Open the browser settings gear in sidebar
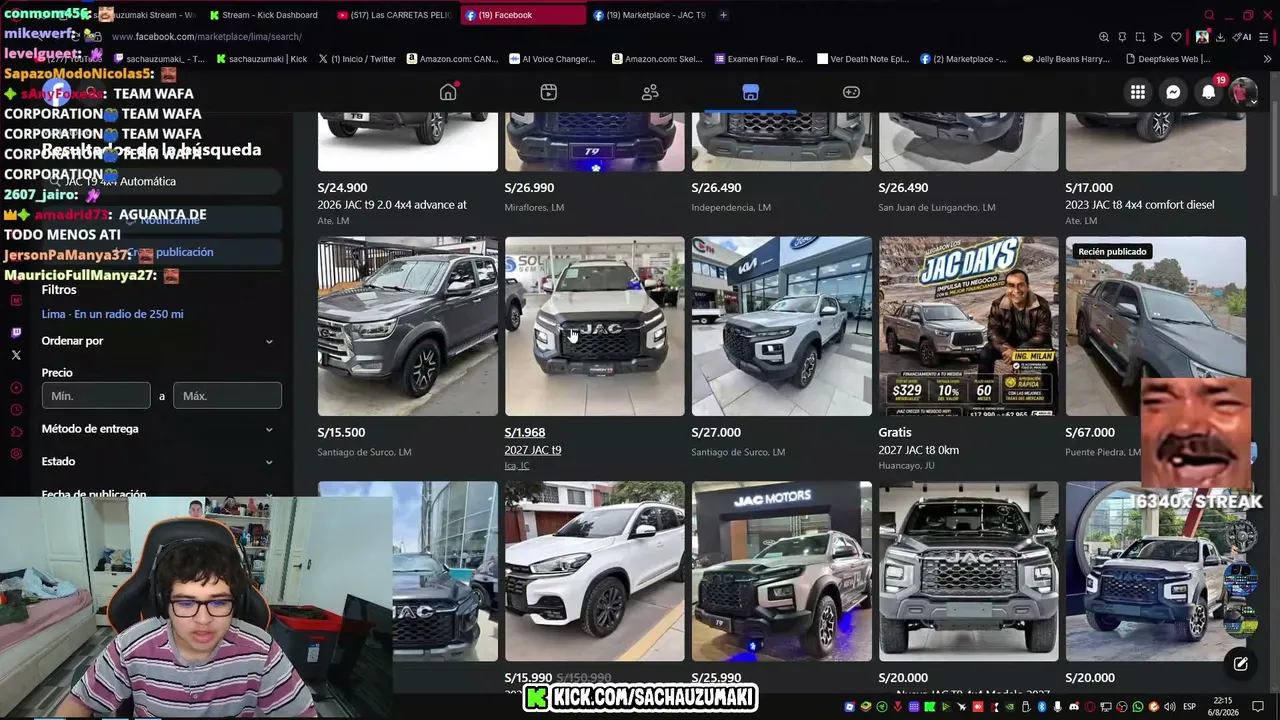Image resolution: width=1280 pixels, height=720 pixels. click(x=16, y=454)
